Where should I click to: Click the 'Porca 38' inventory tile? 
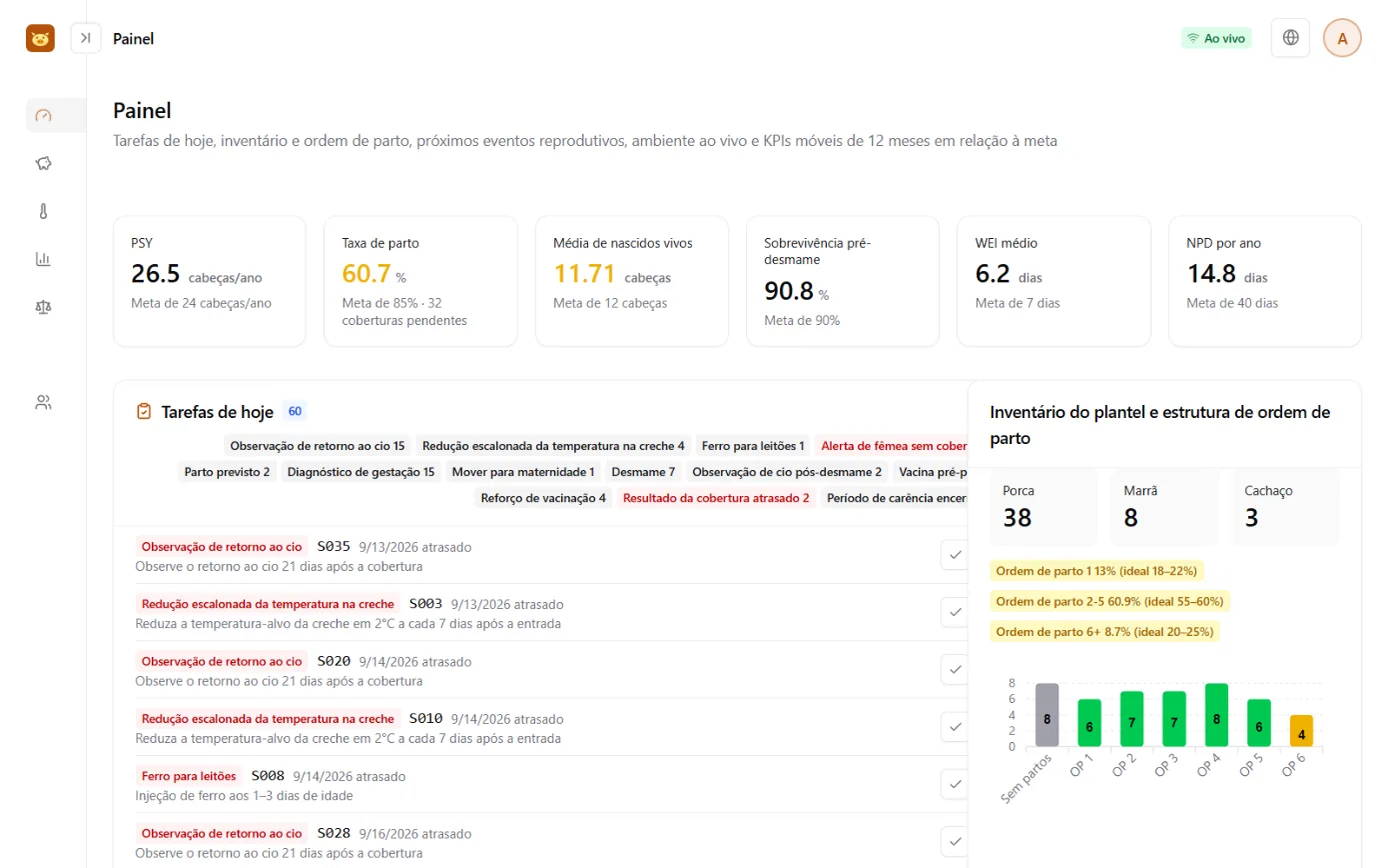pos(1043,506)
